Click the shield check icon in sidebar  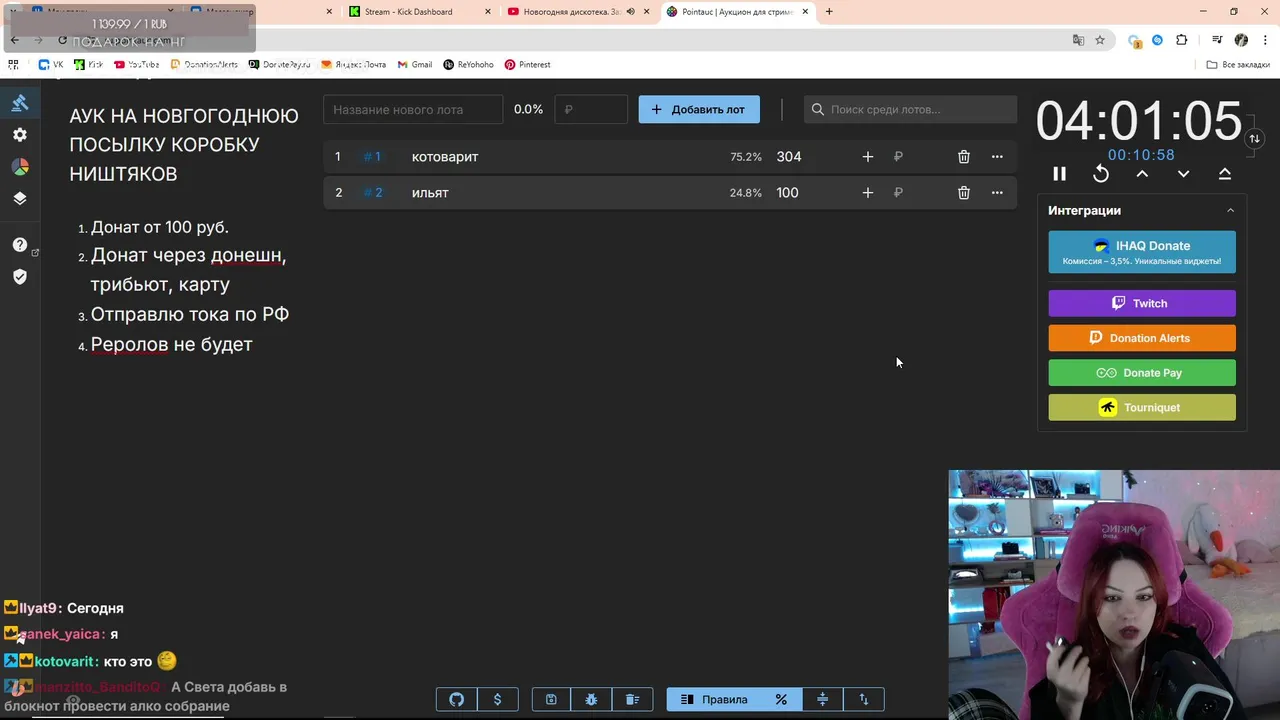20,277
